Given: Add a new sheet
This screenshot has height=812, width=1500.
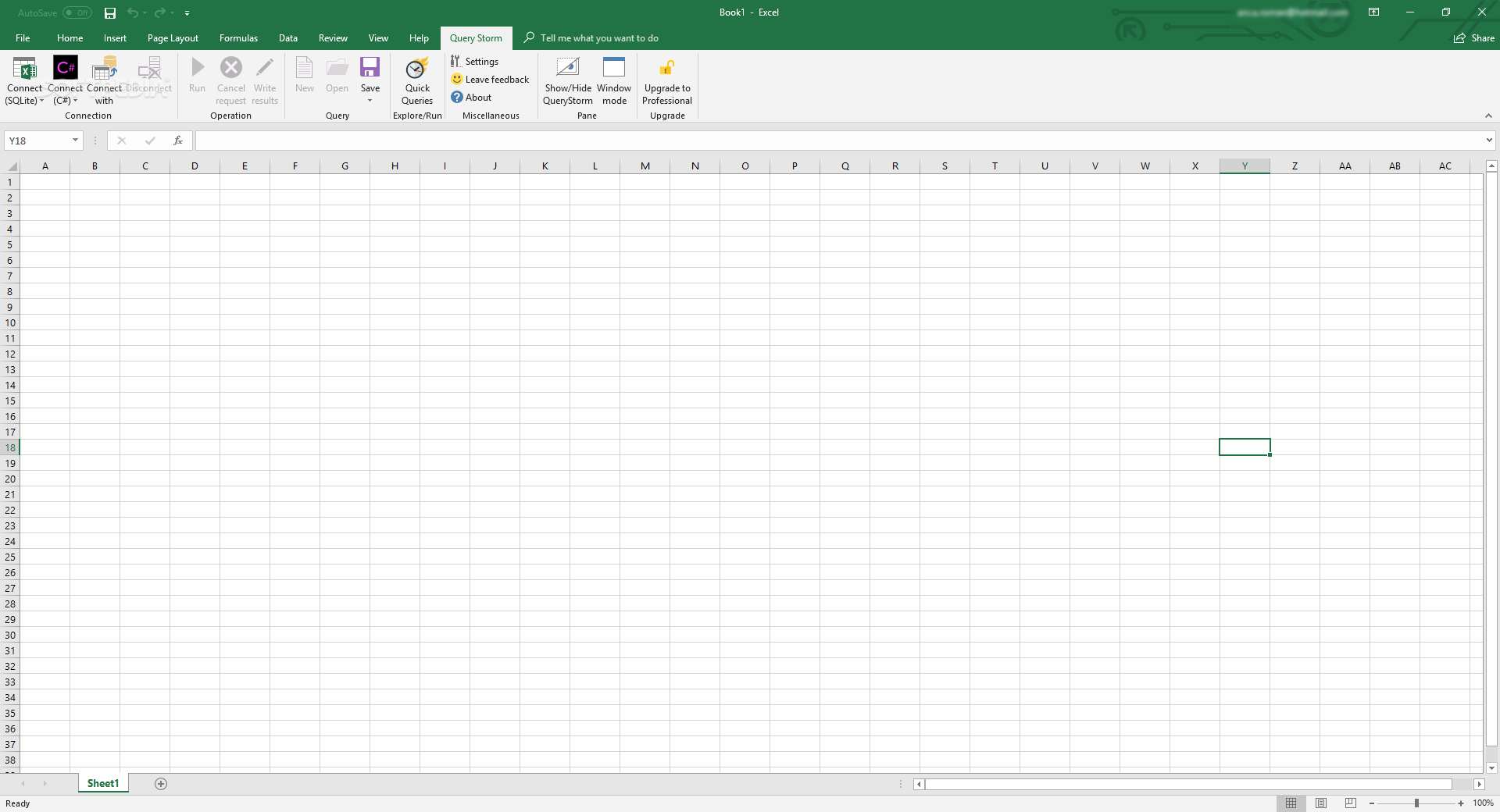Looking at the screenshot, I should pos(161,784).
